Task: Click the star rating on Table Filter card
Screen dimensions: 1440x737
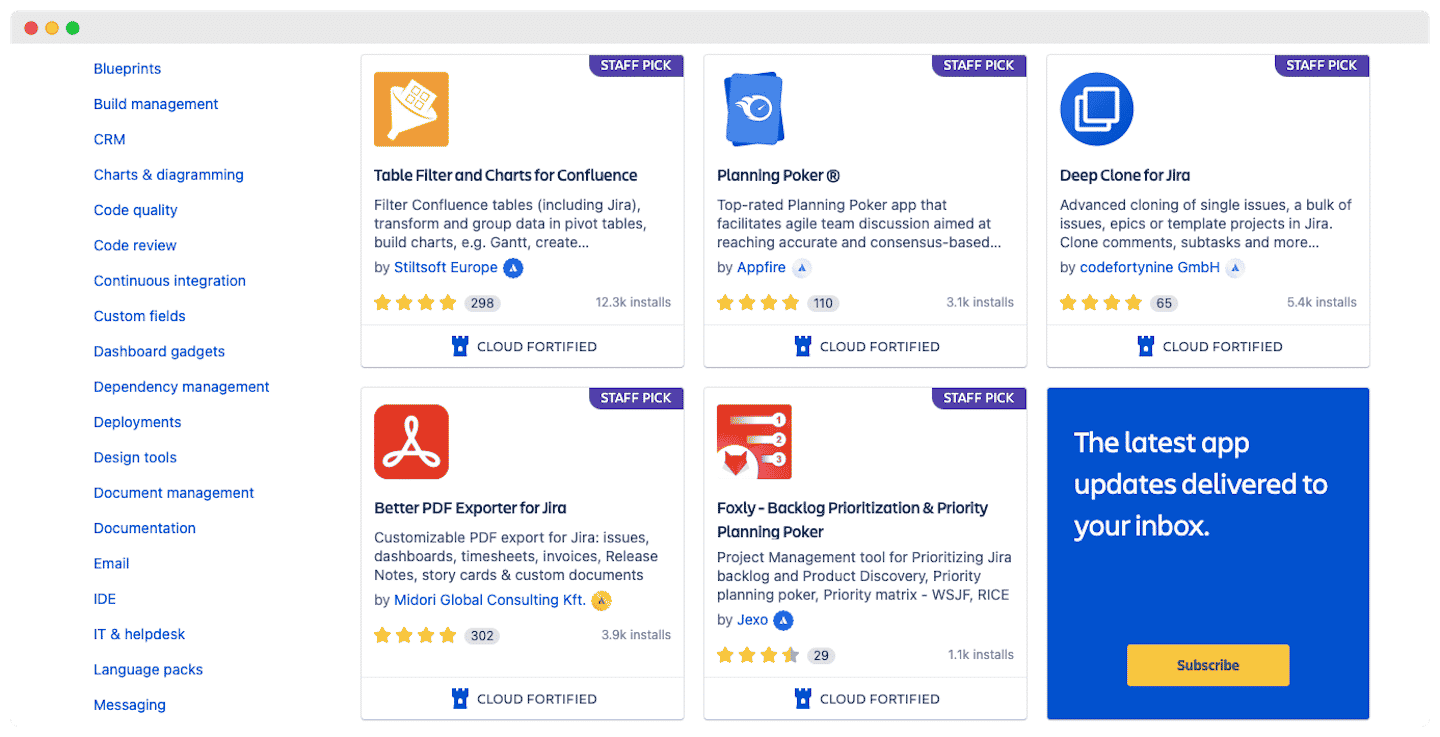Action: pos(415,303)
